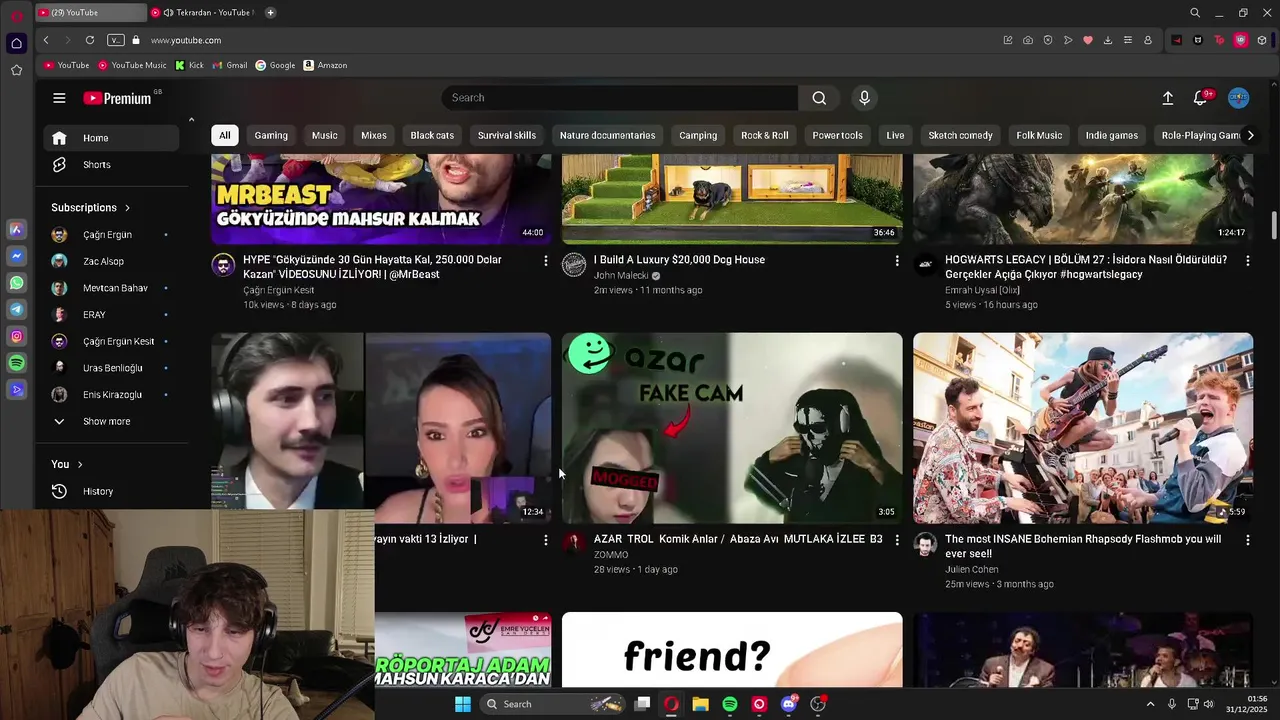Open YouTube notifications bell
Viewport: 1280px width, 720px height.
[1200, 98]
